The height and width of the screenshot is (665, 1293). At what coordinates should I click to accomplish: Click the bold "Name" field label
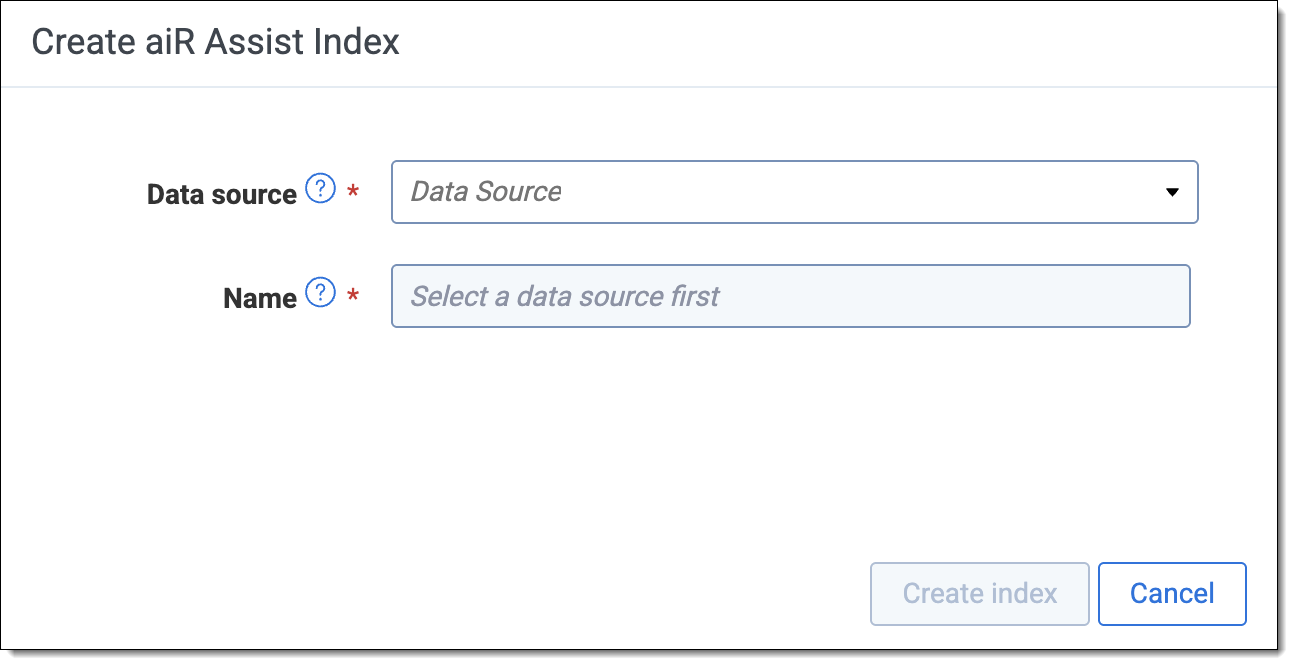[260, 298]
